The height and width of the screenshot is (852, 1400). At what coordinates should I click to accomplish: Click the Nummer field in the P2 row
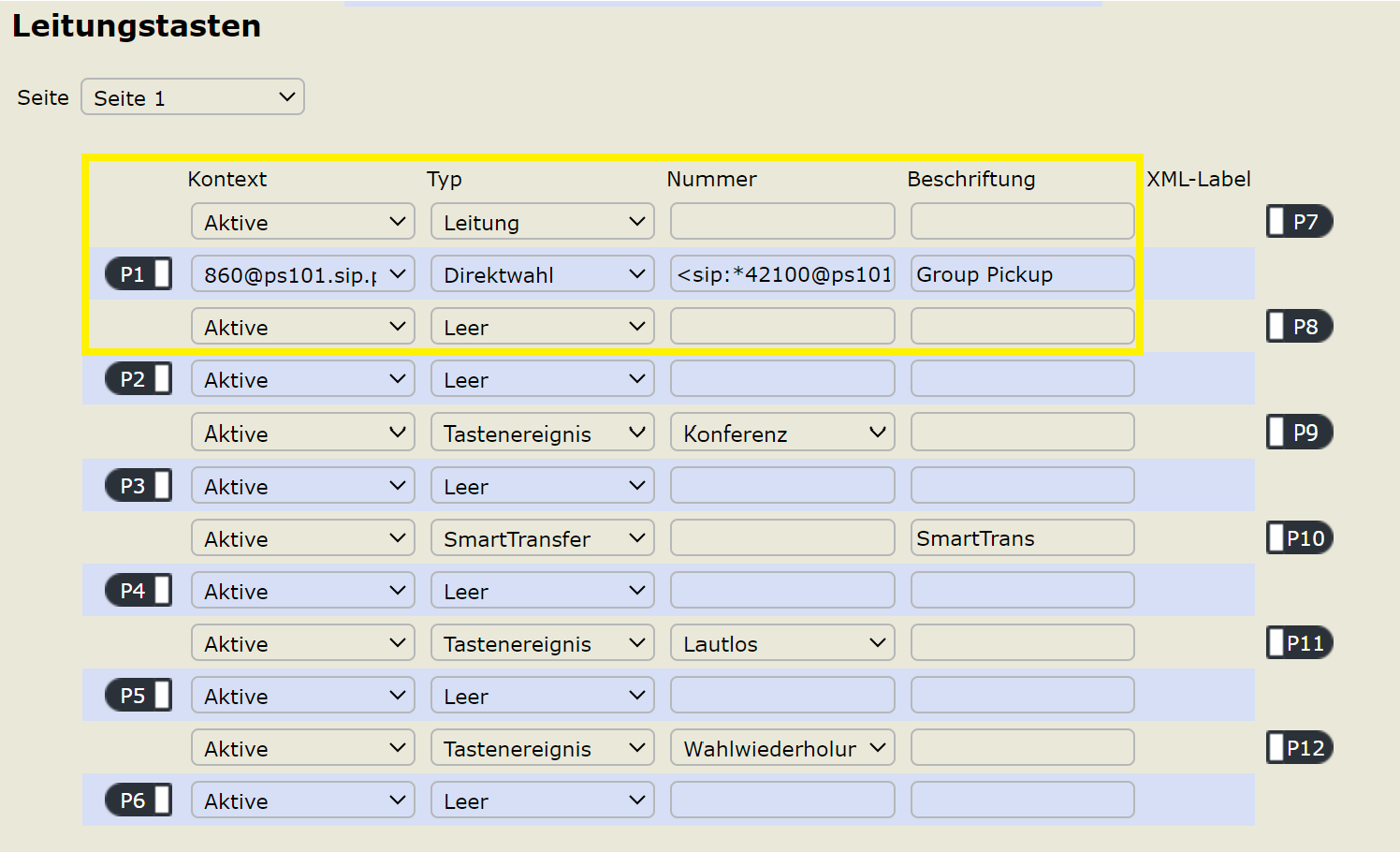tap(782, 378)
